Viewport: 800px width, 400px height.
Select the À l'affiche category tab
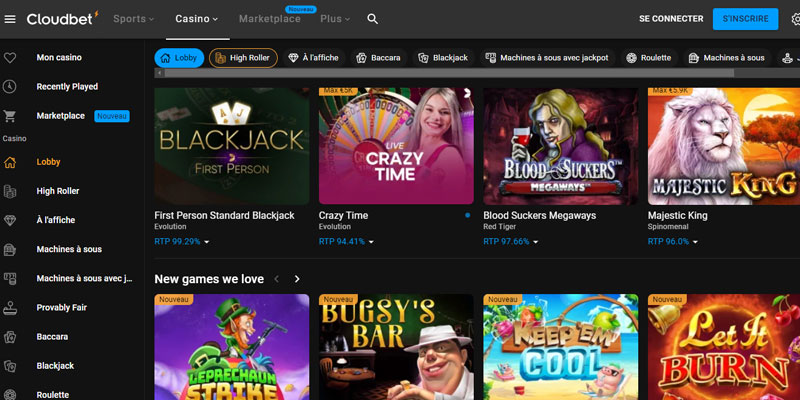314,58
